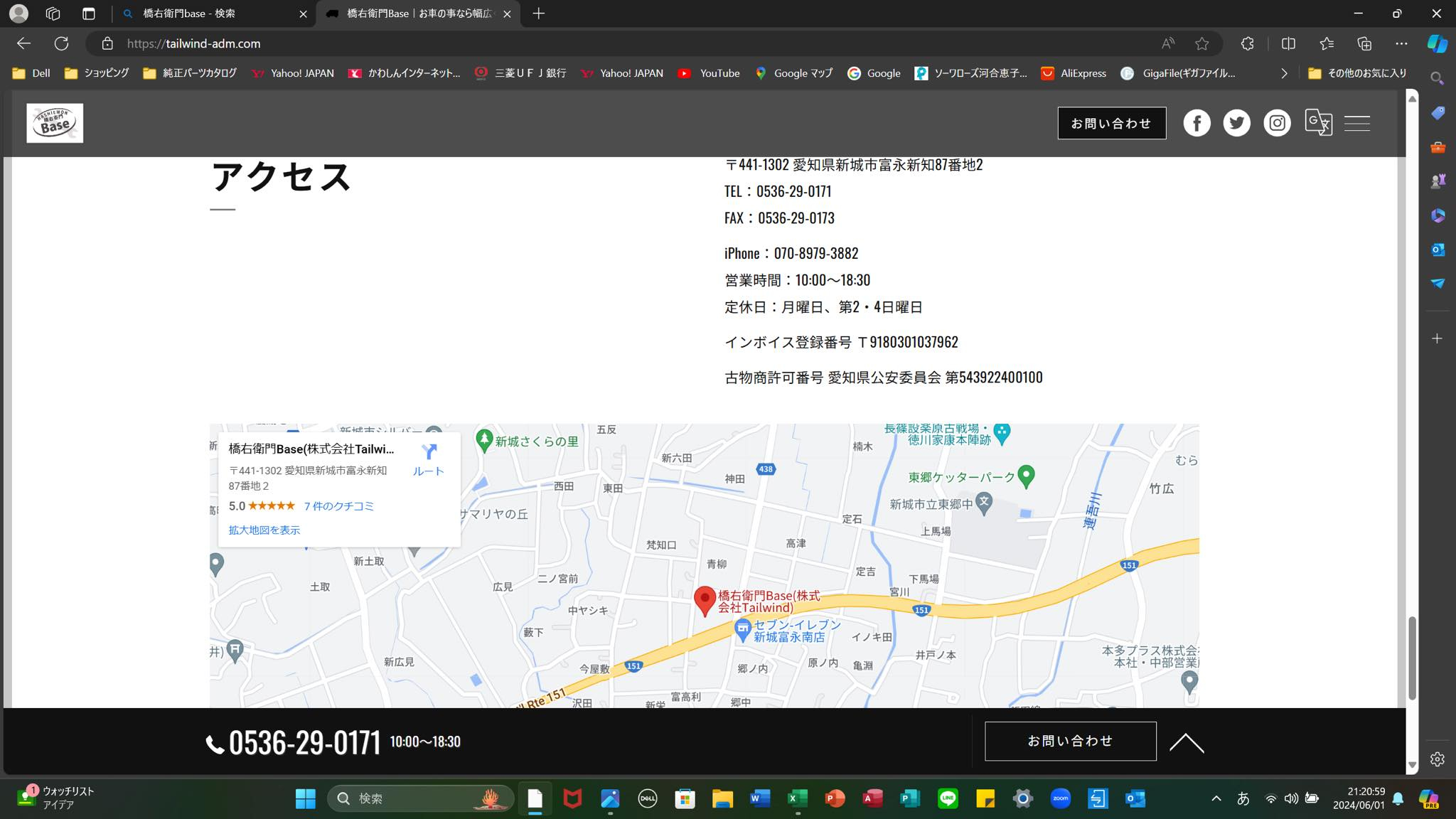1456x819 pixels.
Task: Open Outlook icon in Edge sidebar
Action: pyautogui.click(x=1438, y=250)
